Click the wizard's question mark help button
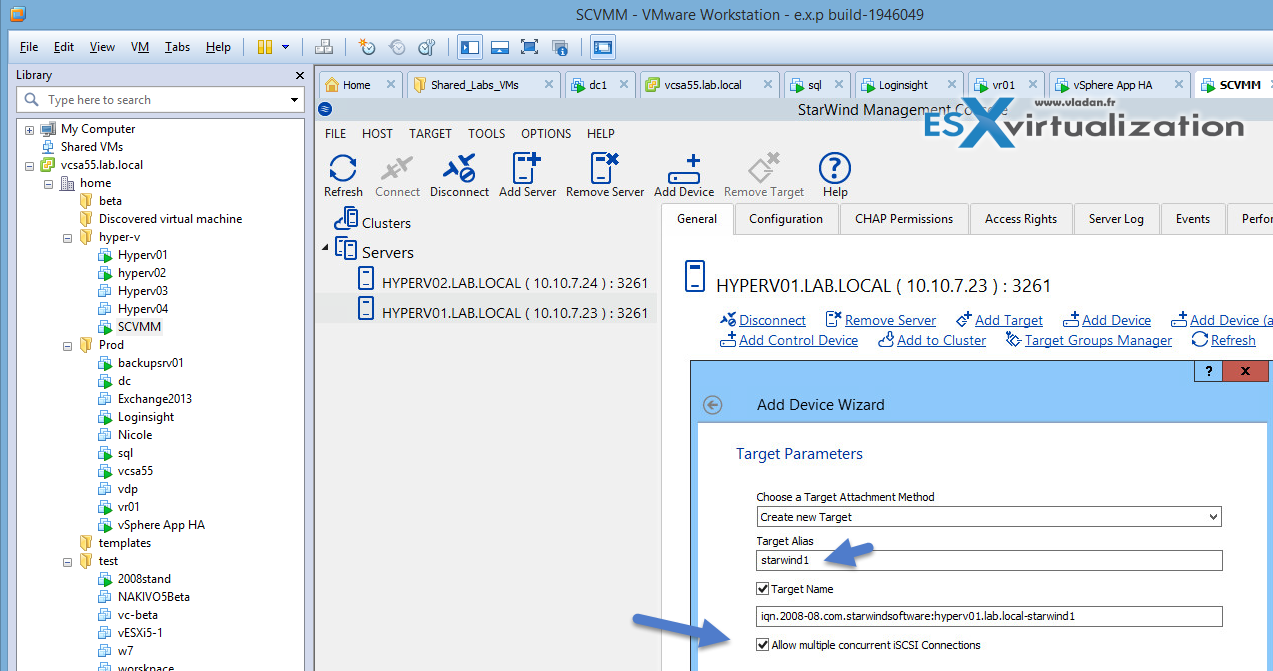 [1208, 371]
